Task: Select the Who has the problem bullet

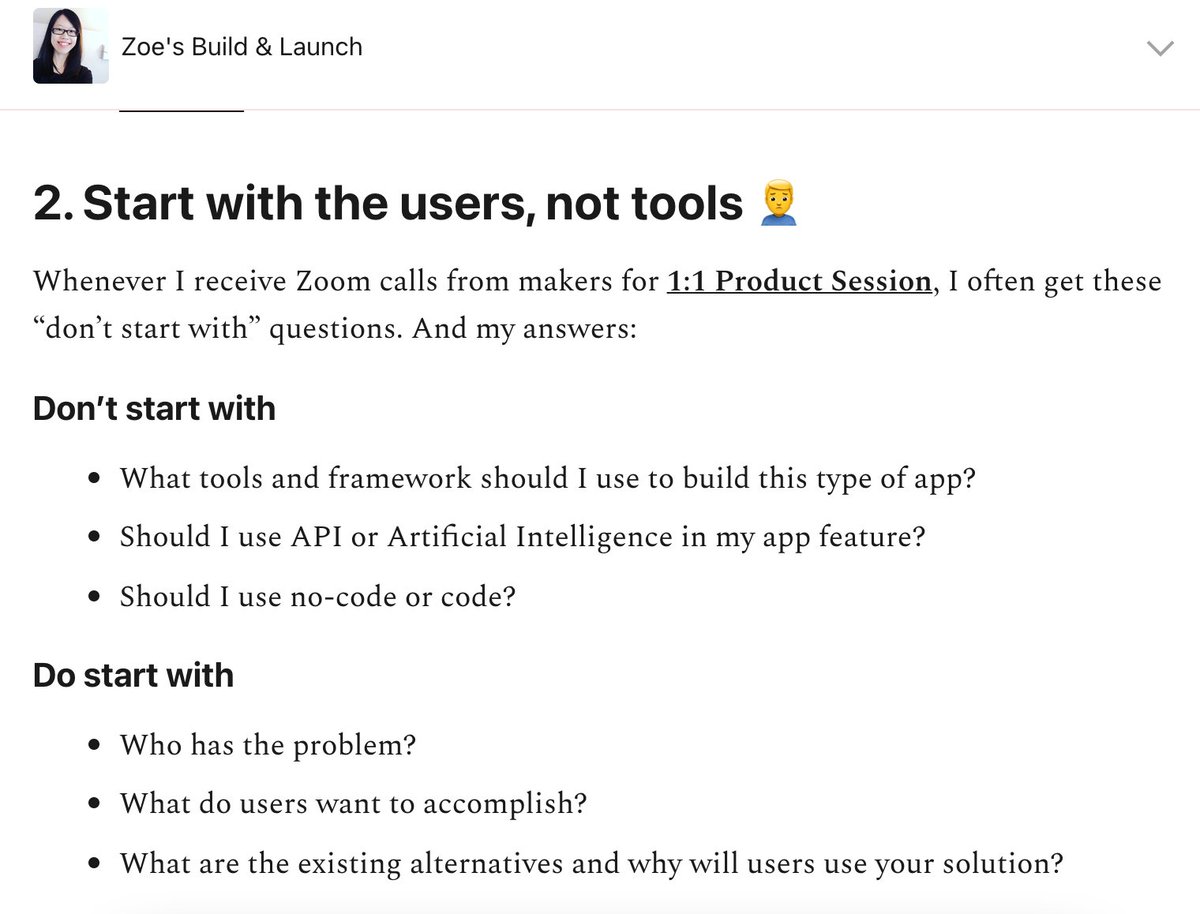Action: pyautogui.click(x=267, y=745)
